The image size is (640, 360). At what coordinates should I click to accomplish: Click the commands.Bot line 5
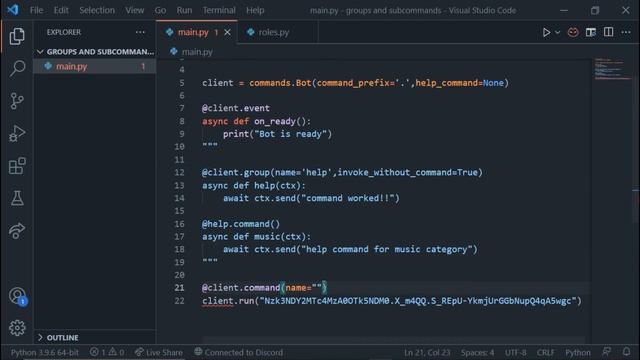point(355,83)
